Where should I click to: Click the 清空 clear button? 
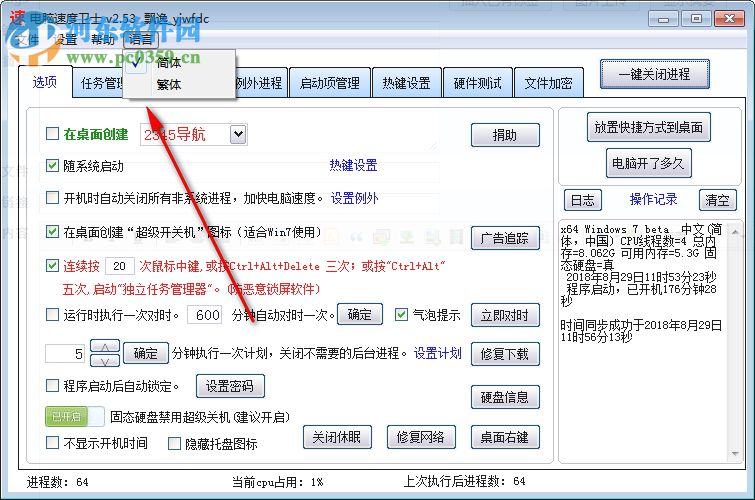[717, 200]
